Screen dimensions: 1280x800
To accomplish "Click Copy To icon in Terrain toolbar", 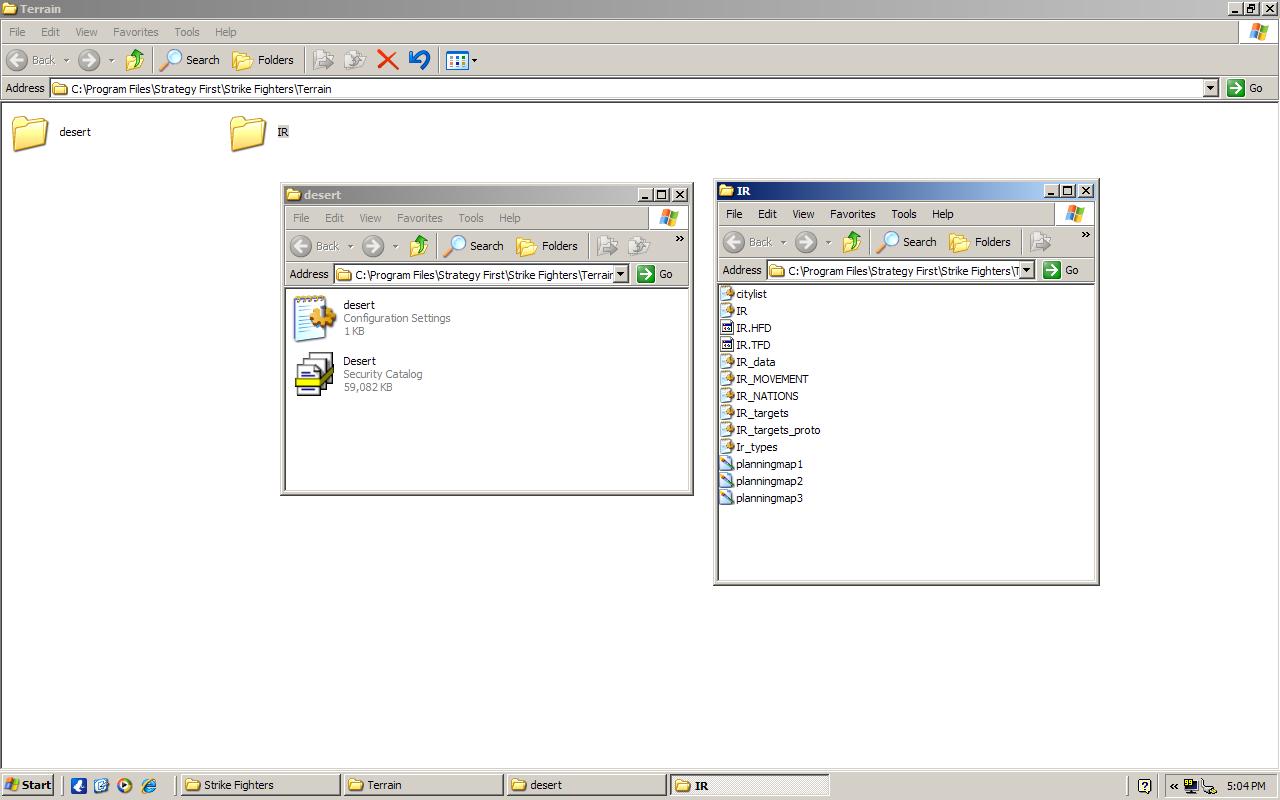I will pyautogui.click(x=355, y=60).
